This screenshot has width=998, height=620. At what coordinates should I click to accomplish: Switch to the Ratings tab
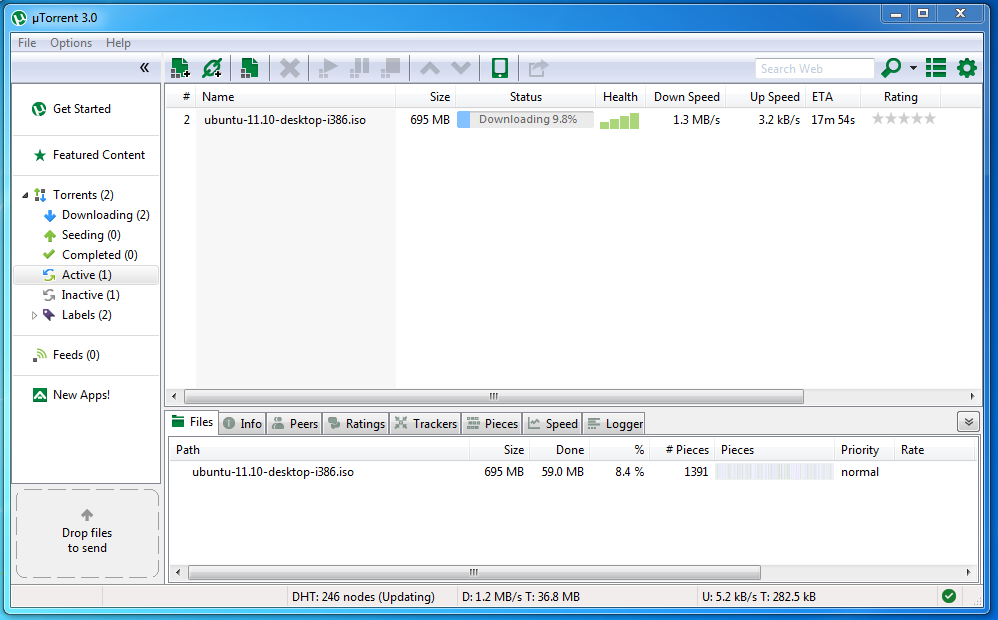[x=356, y=423]
